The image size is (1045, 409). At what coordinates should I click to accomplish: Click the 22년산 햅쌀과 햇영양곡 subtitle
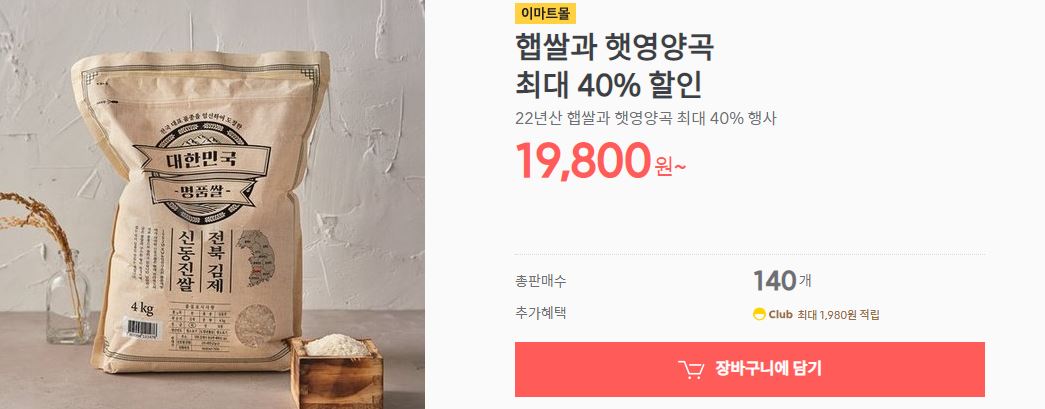pos(646,119)
